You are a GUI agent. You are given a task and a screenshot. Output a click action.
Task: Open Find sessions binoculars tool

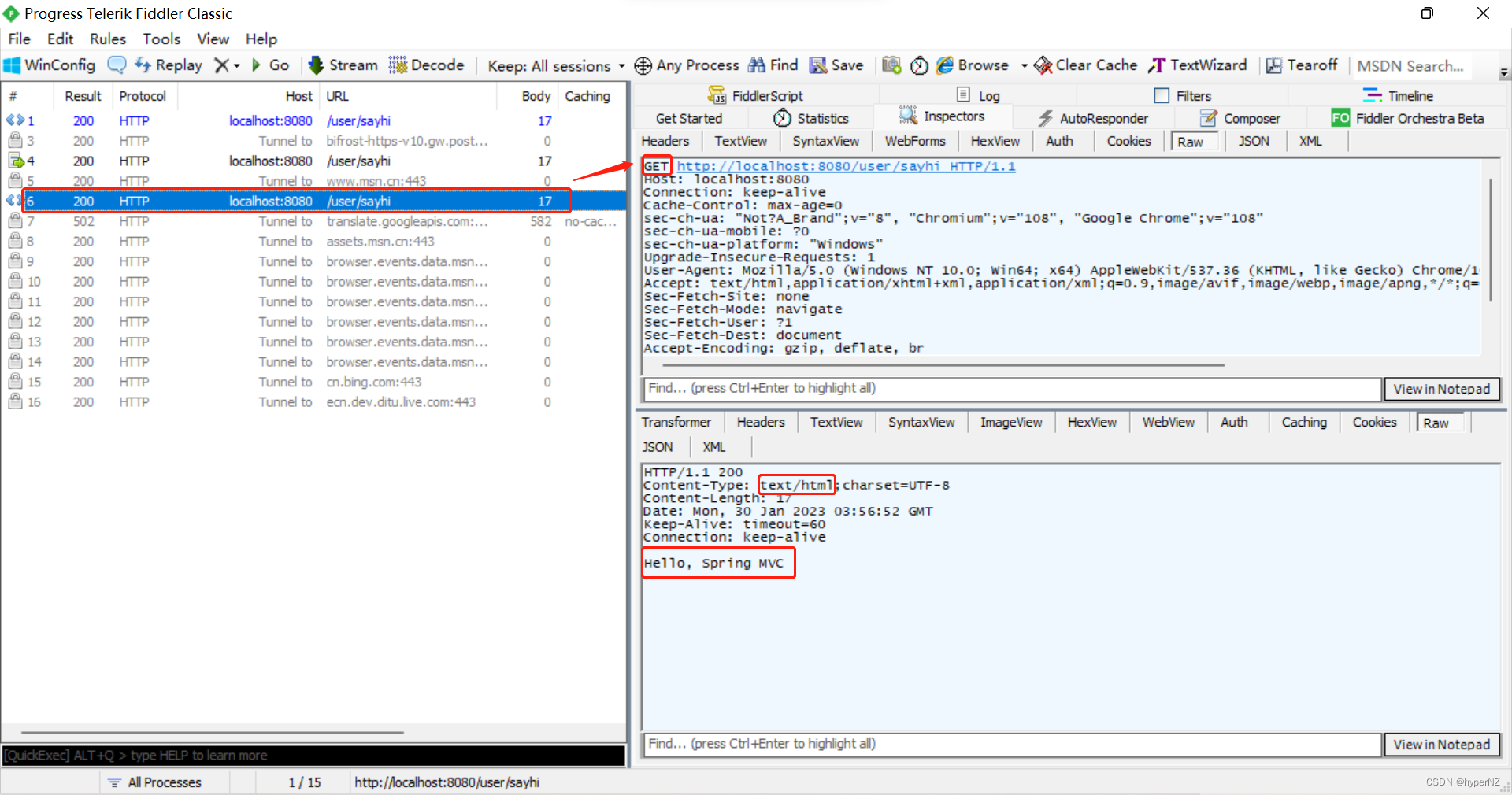(x=773, y=65)
